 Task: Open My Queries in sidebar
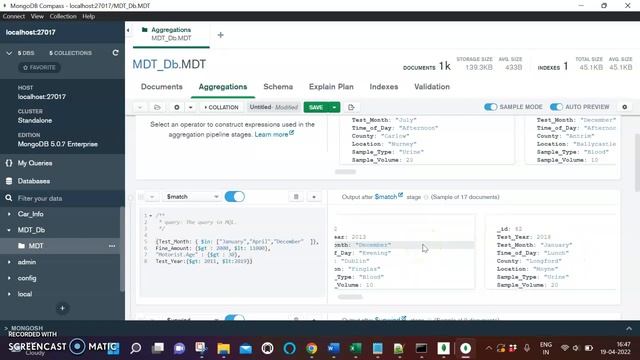coord(35,163)
